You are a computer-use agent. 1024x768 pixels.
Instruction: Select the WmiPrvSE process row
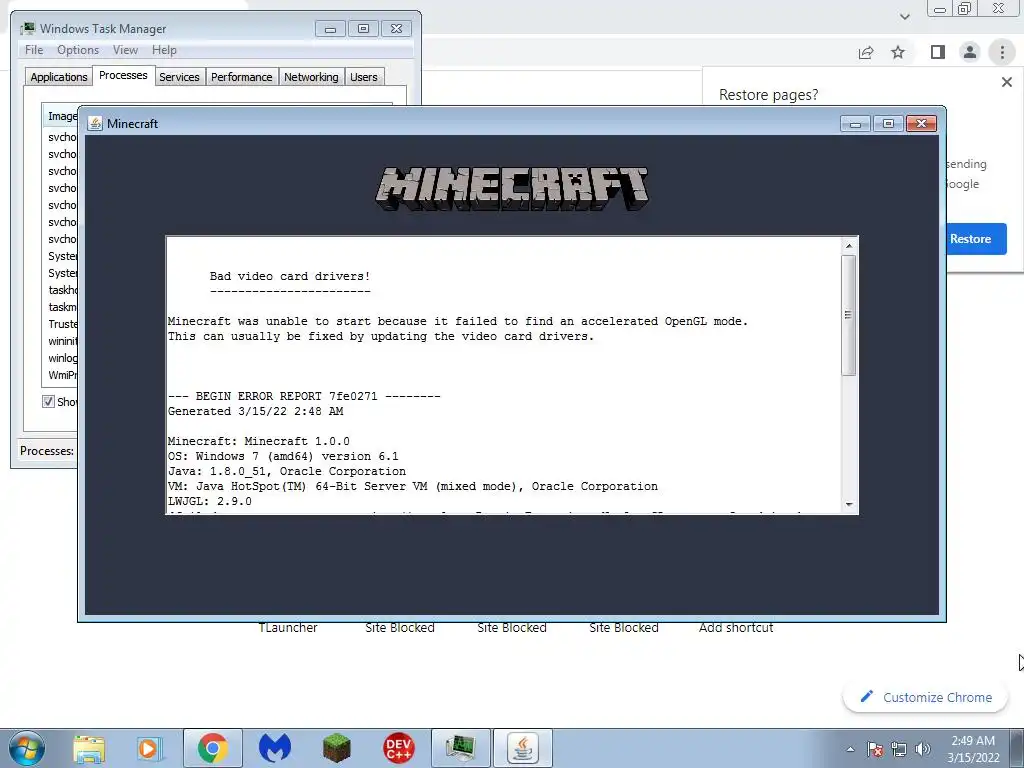(60, 375)
